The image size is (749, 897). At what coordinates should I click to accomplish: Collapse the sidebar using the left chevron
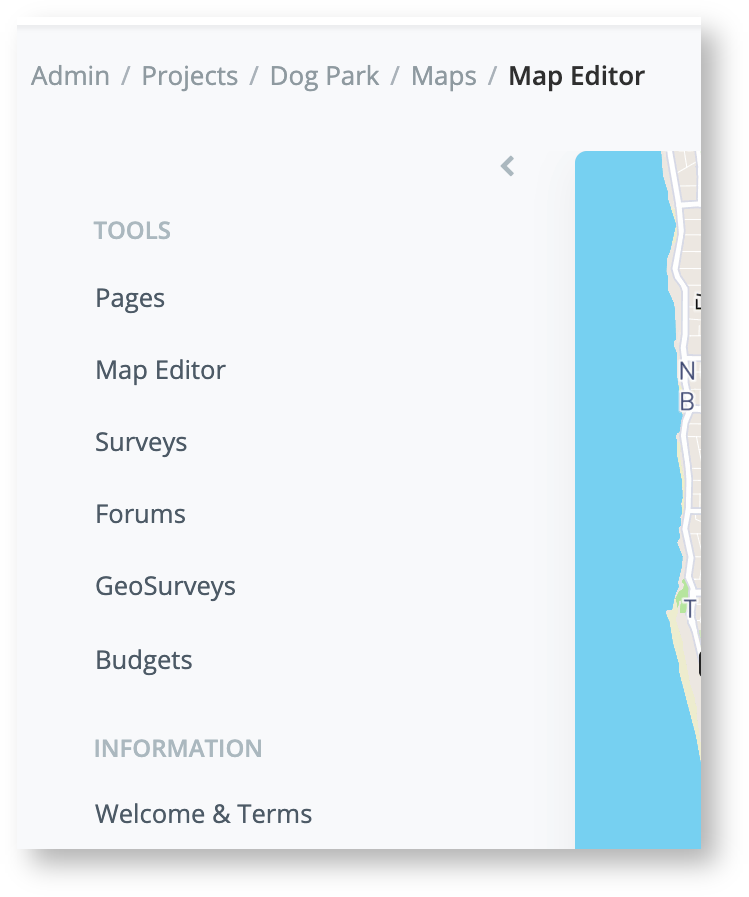click(x=506, y=165)
